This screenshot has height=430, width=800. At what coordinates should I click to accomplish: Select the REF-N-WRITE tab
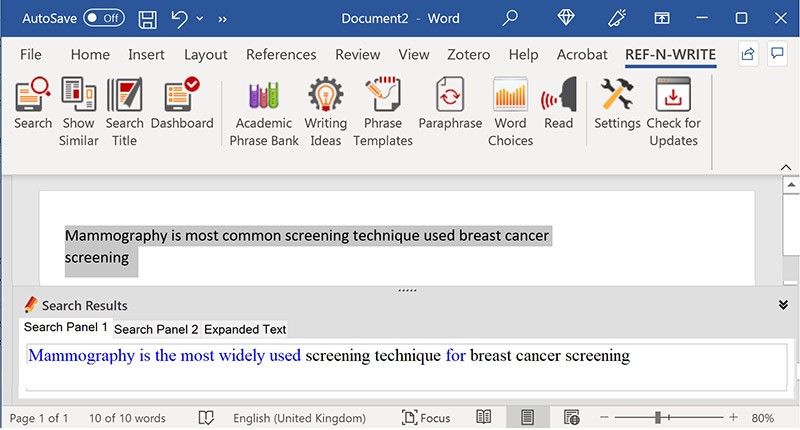tap(670, 55)
